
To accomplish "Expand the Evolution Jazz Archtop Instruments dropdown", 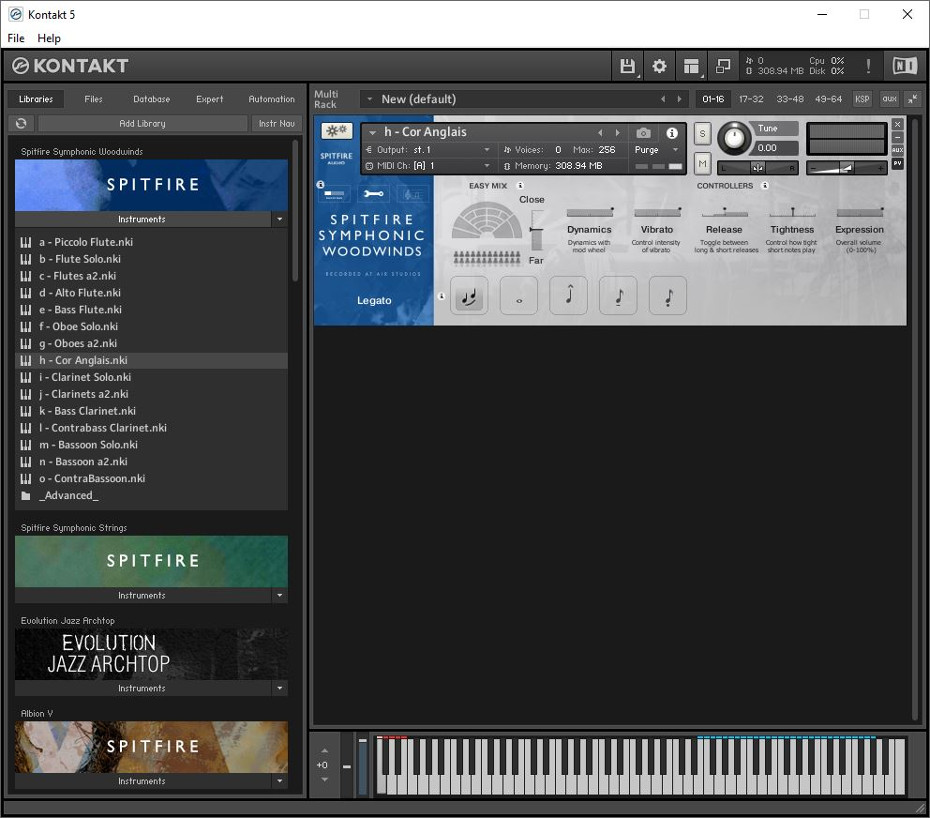I will (280, 688).
